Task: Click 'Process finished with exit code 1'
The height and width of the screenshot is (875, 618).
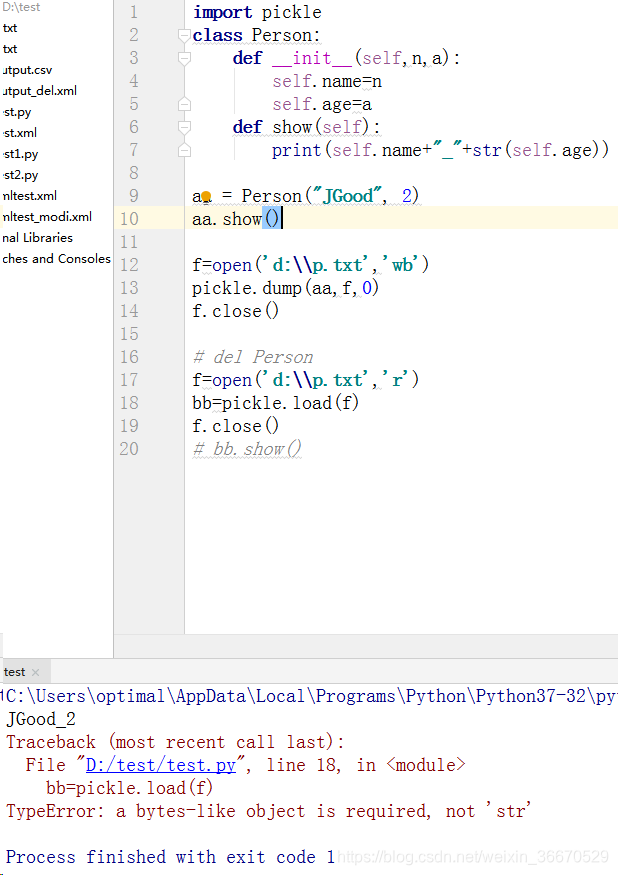Action: click(x=170, y=857)
